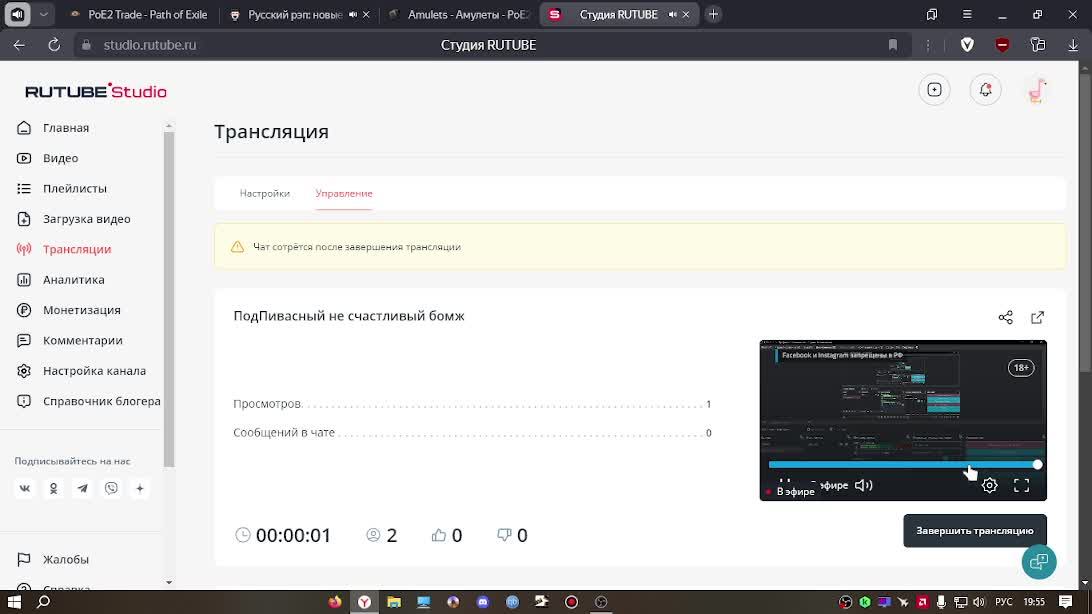Click the stream duration 00:00:01
This screenshot has height=614, width=1092.
click(x=293, y=535)
